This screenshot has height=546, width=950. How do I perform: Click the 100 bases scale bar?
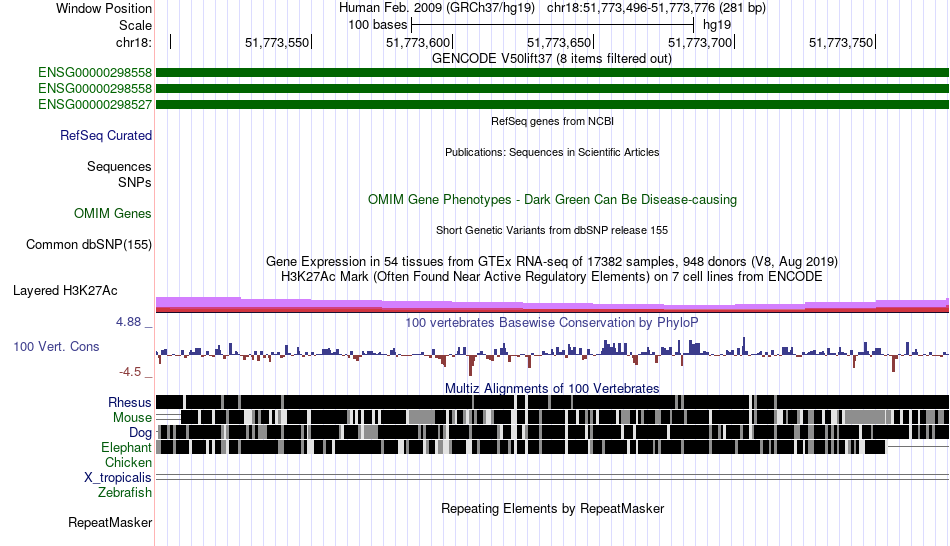click(553, 25)
